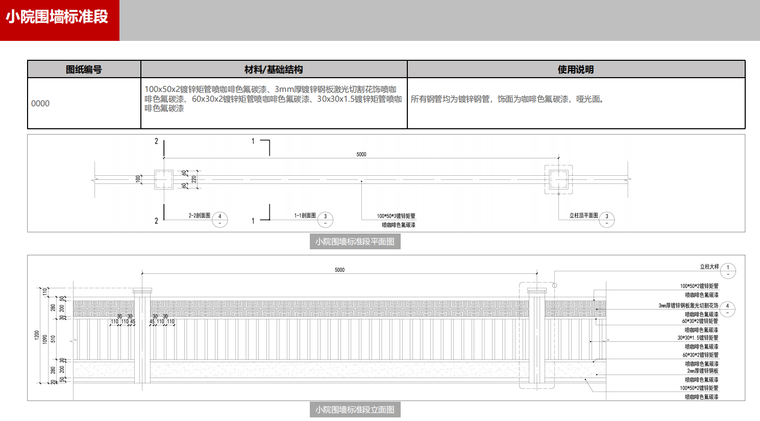This screenshot has height=421, width=760.
Task: Click the '5000' dimension in plan view
Action: point(362,154)
